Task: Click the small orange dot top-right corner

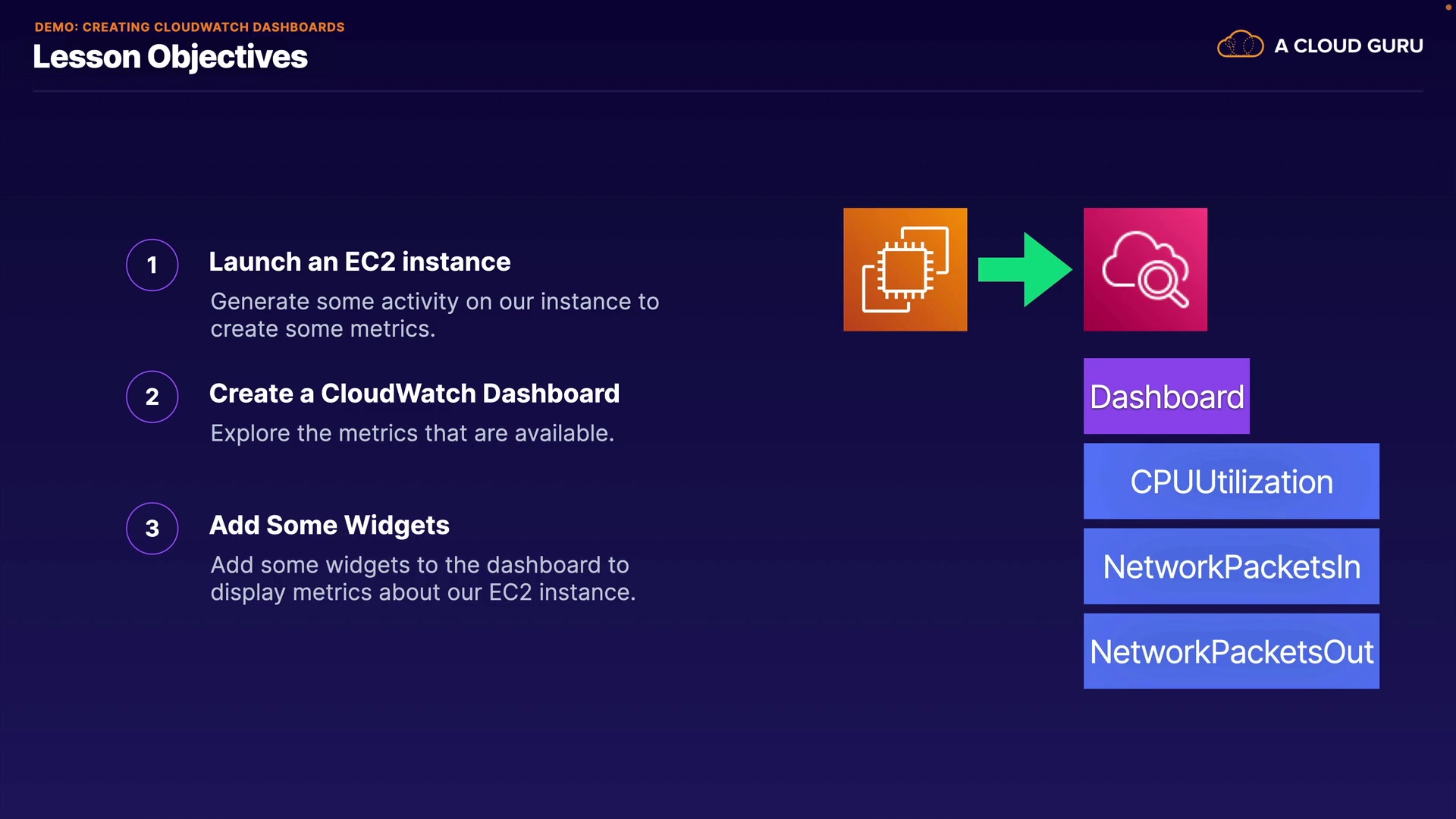Action: [1448, 7]
